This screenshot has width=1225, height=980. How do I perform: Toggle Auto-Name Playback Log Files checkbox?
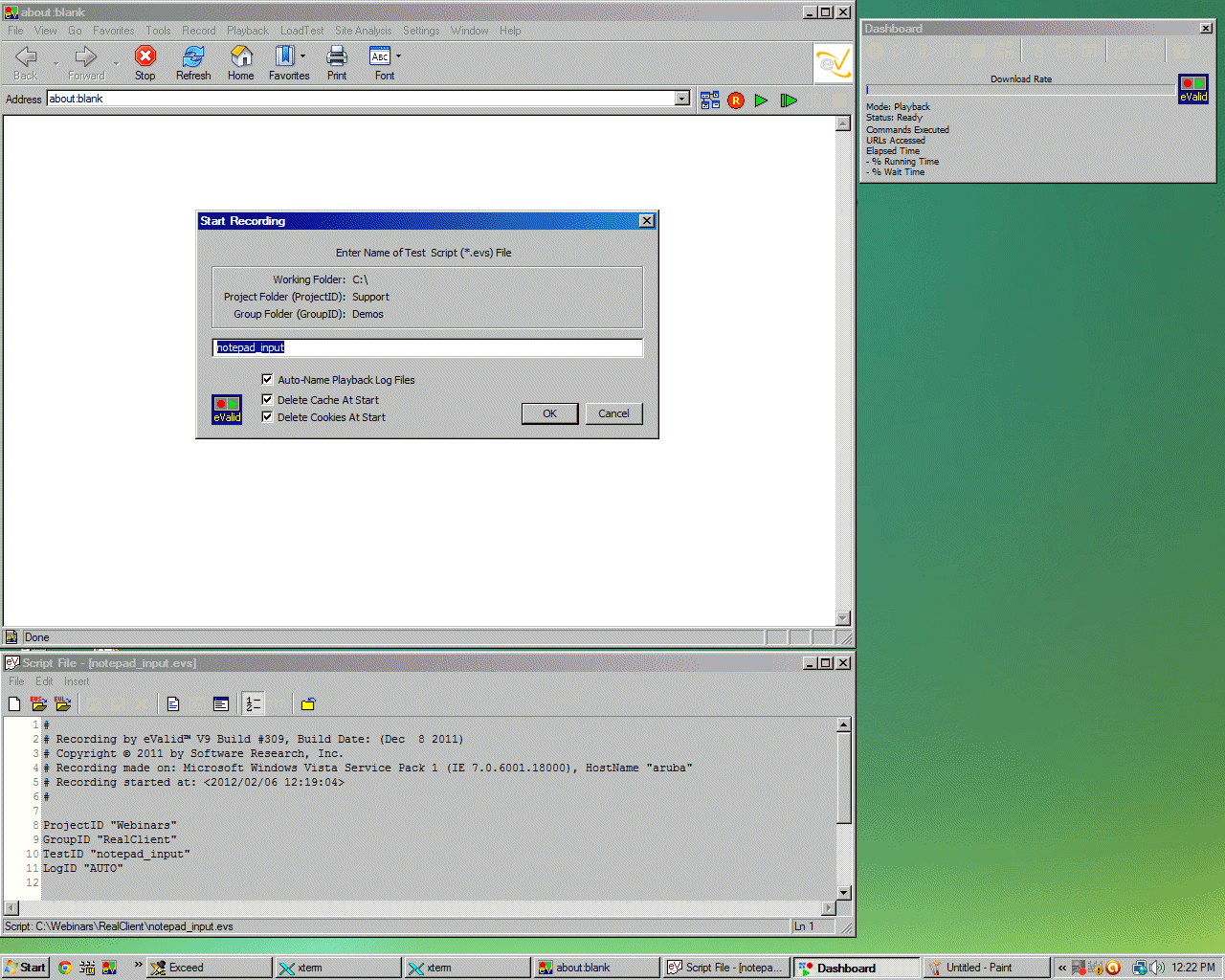pos(267,379)
